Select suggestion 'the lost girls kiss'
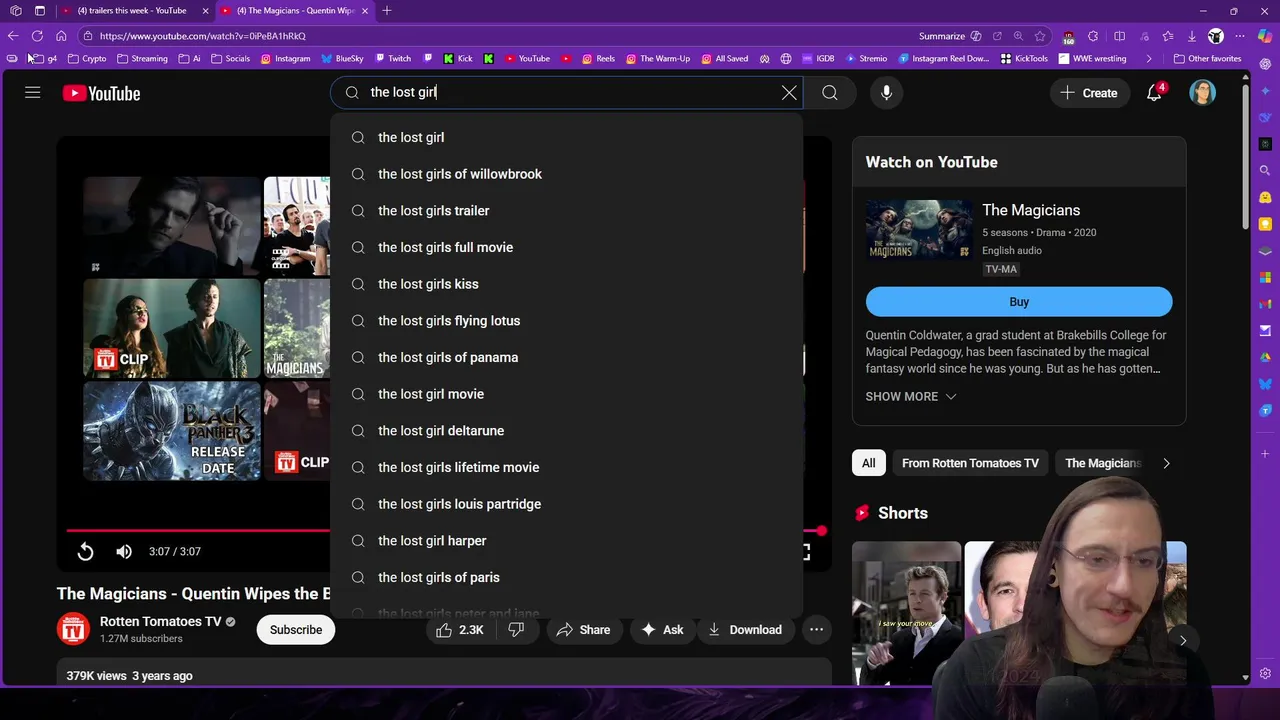 coord(566,284)
